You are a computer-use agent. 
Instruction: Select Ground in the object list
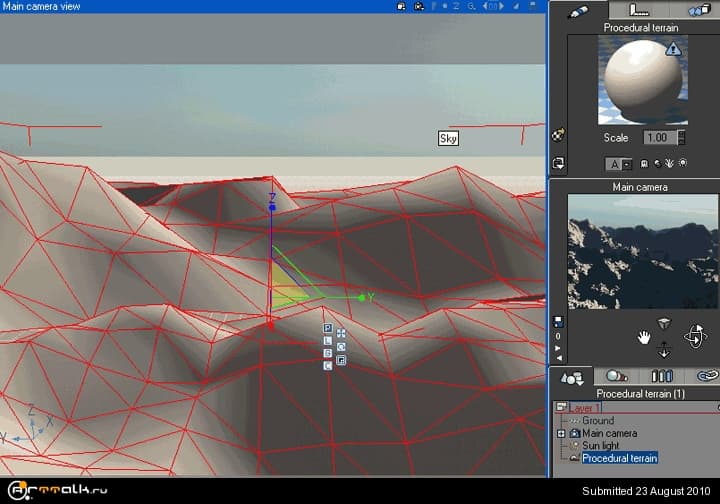click(x=598, y=421)
